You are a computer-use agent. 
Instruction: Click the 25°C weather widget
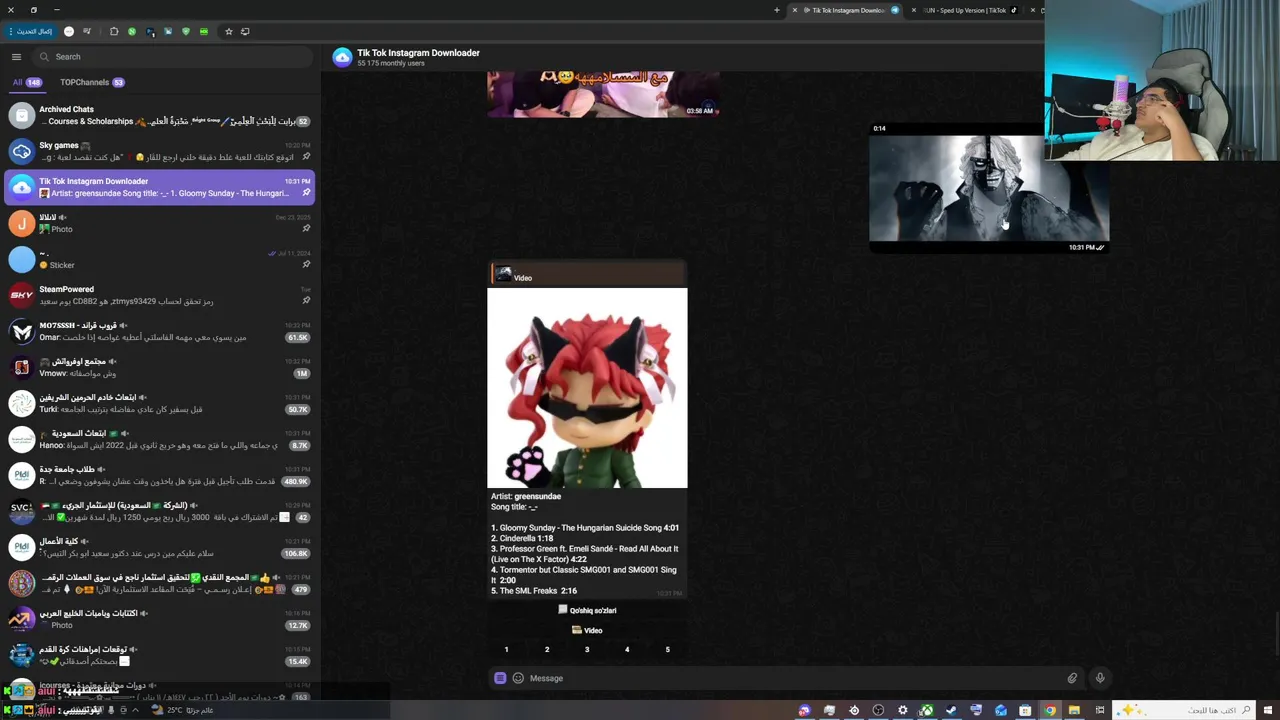[183, 710]
